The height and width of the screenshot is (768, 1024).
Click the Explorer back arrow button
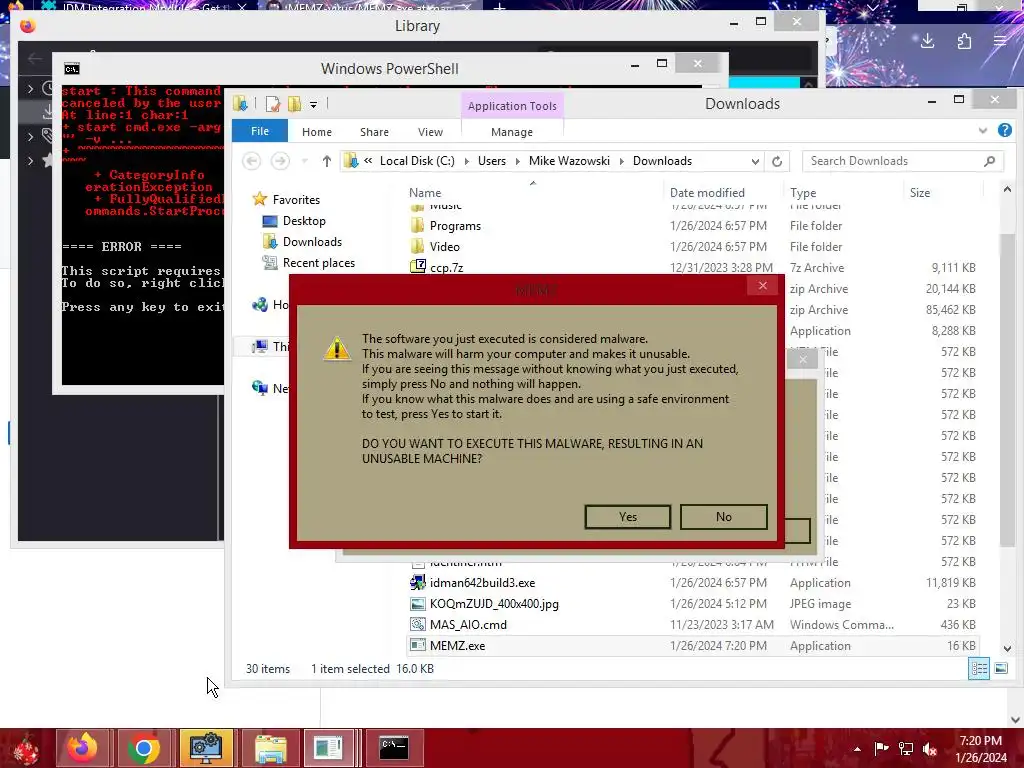click(251, 161)
